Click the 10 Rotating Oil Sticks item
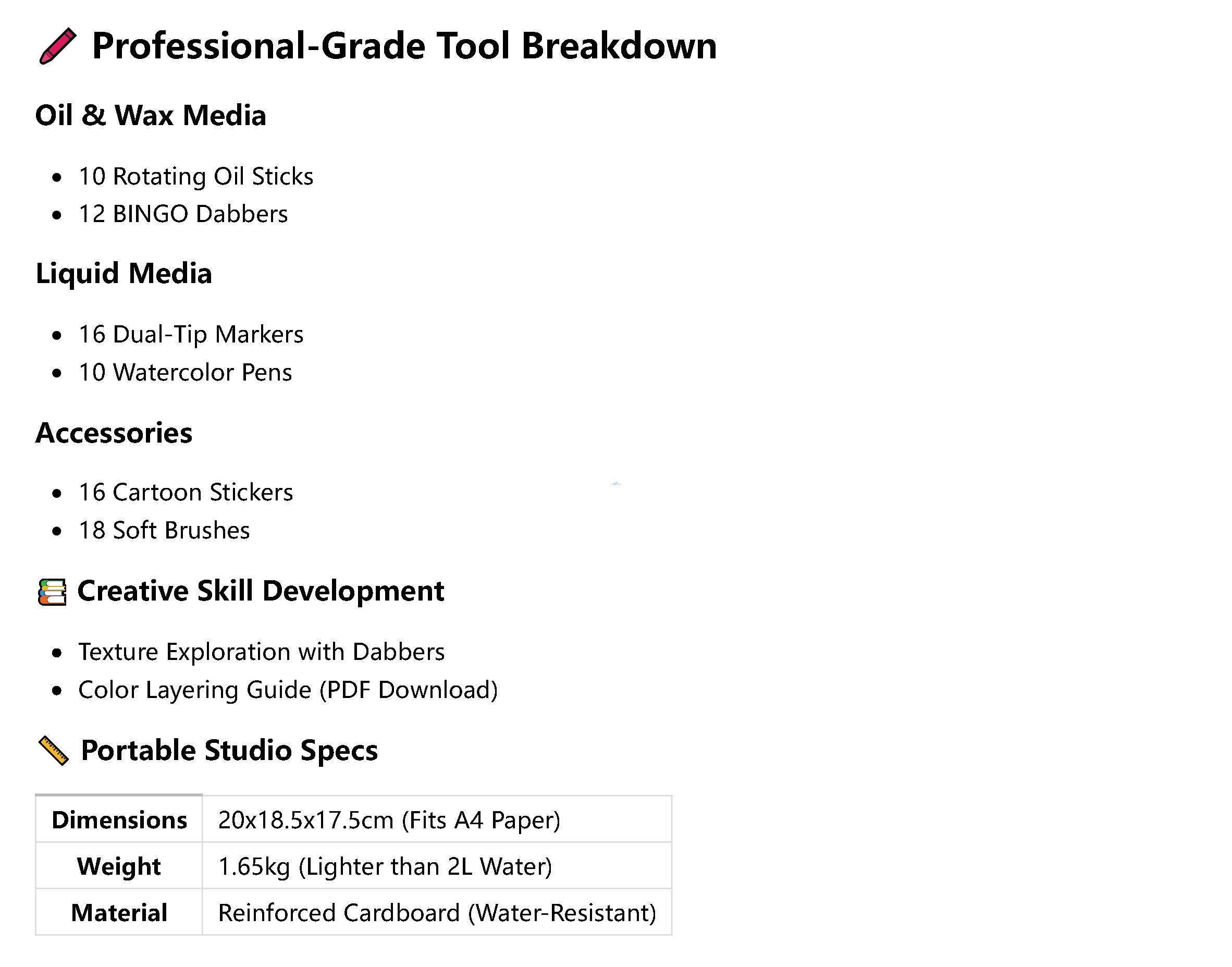1232x967 pixels. (x=195, y=177)
